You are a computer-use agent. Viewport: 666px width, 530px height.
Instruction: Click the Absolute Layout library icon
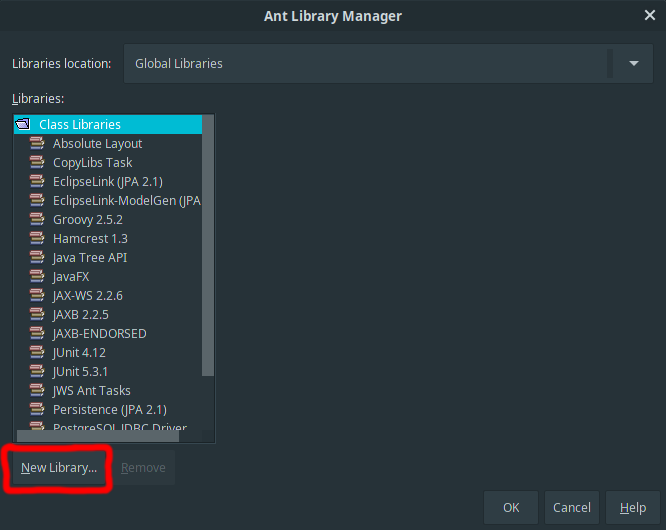click(37, 144)
